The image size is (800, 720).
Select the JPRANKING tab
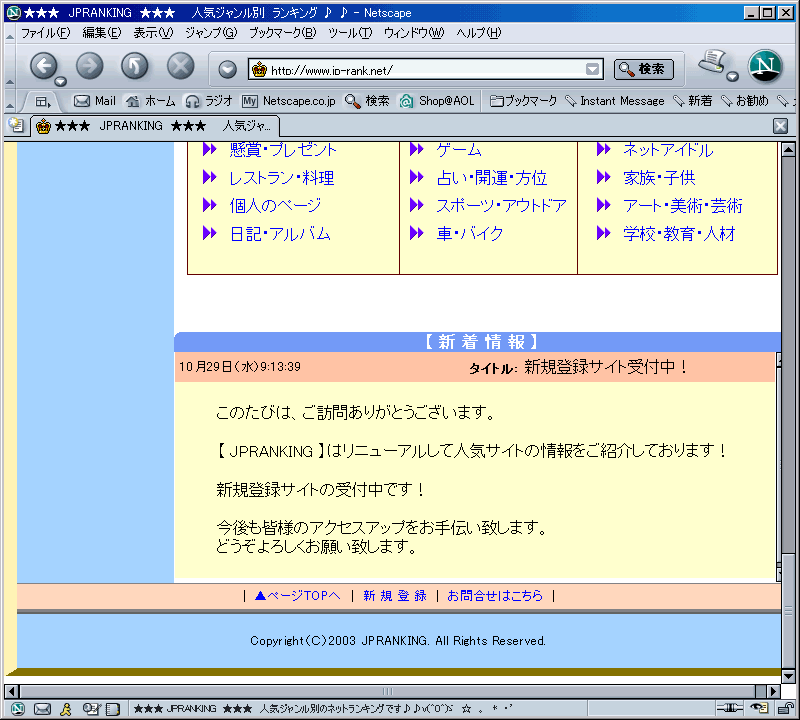(x=155, y=126)
